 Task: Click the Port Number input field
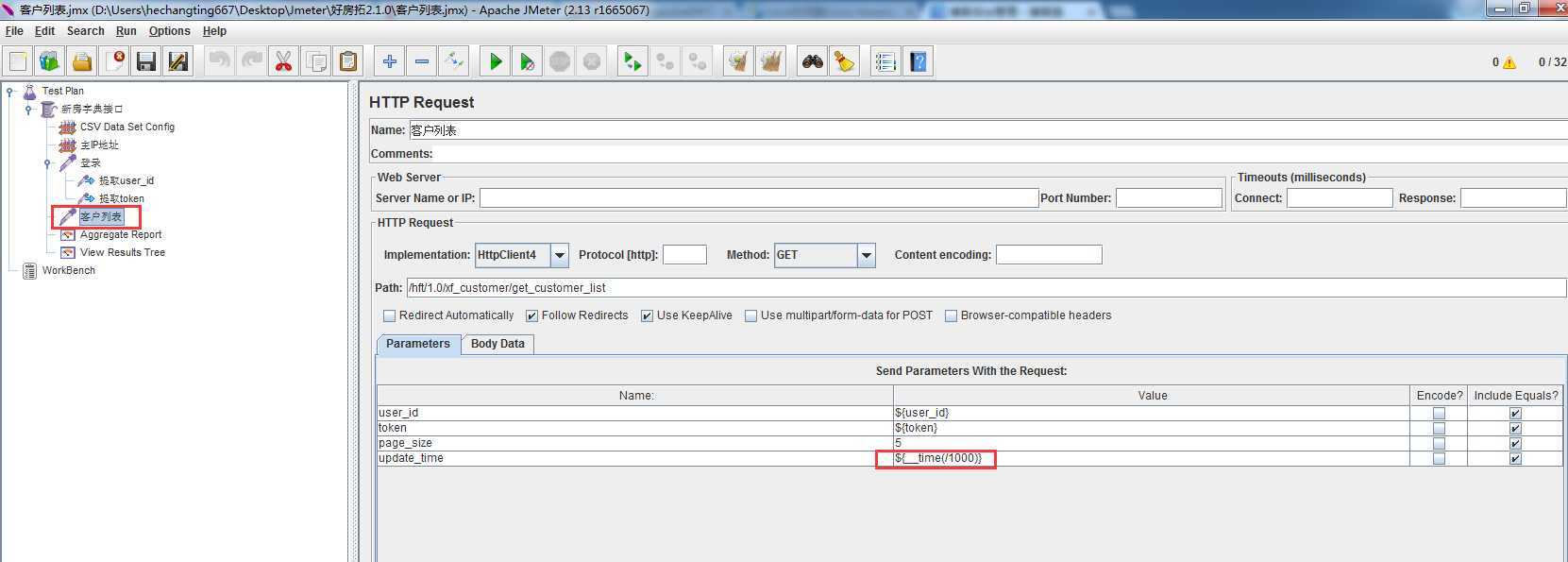click(1169, 198)
